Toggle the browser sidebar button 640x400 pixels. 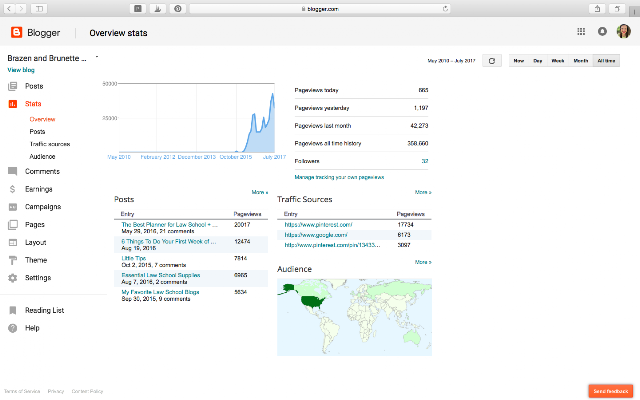point(39,8)
